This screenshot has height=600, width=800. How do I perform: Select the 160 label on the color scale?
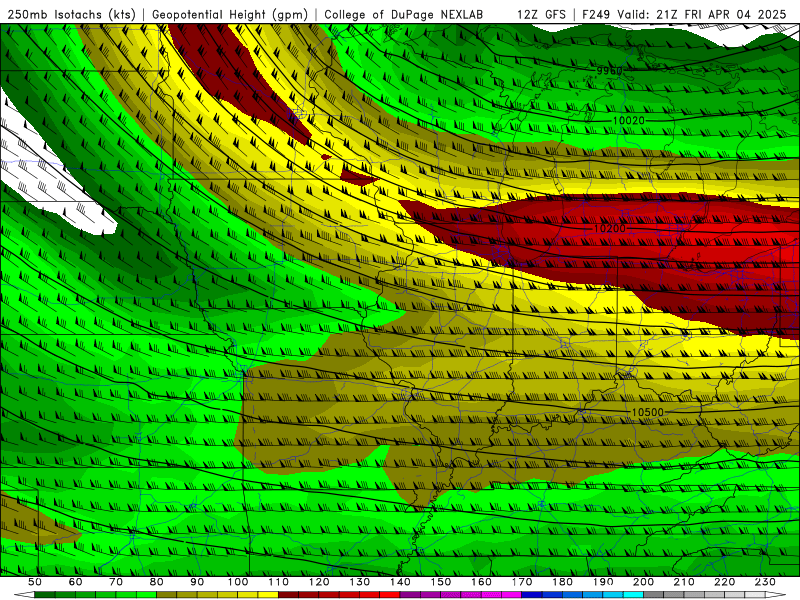[481, 582]
